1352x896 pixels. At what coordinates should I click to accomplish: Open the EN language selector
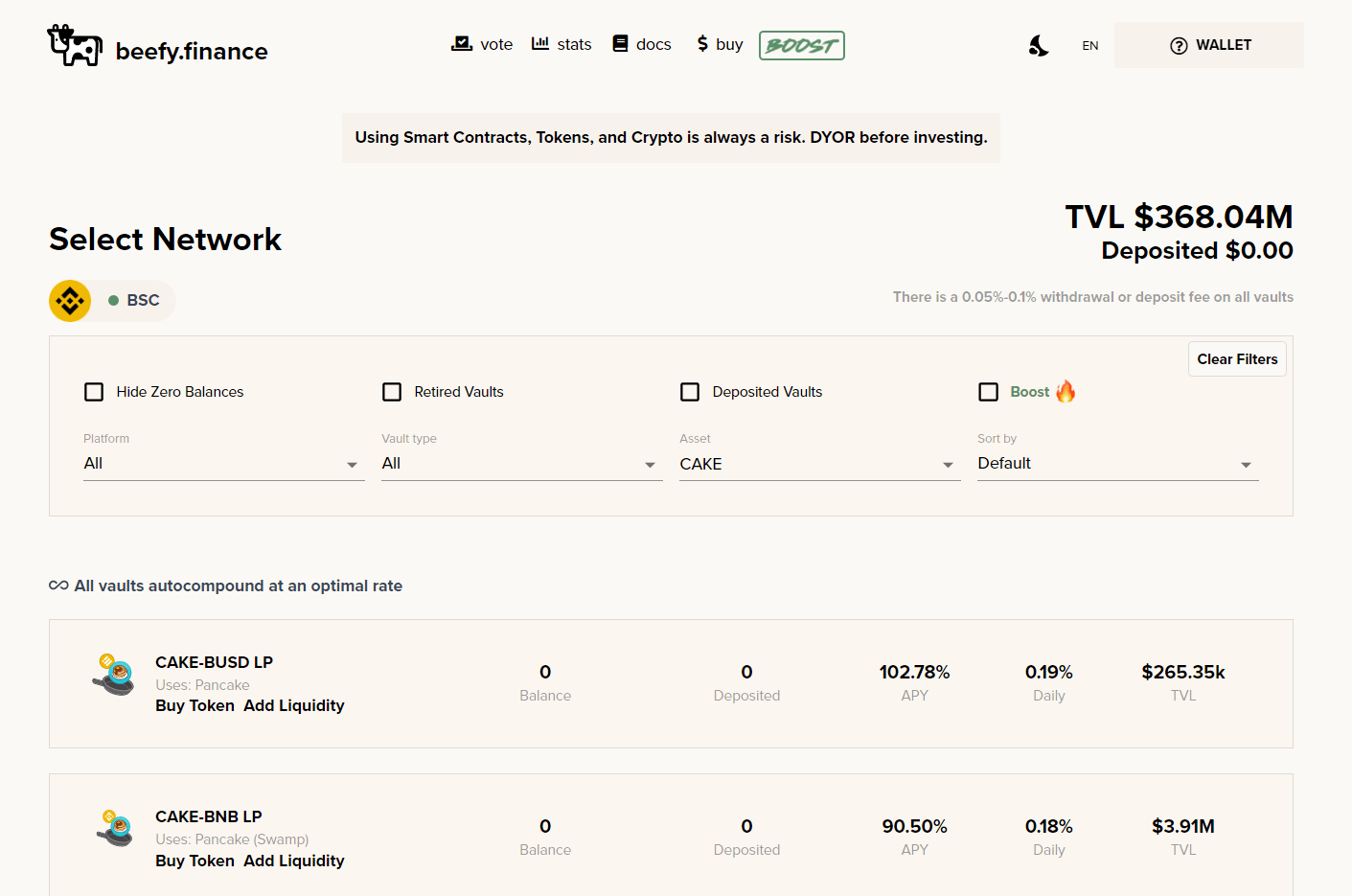pos(1090,45)
